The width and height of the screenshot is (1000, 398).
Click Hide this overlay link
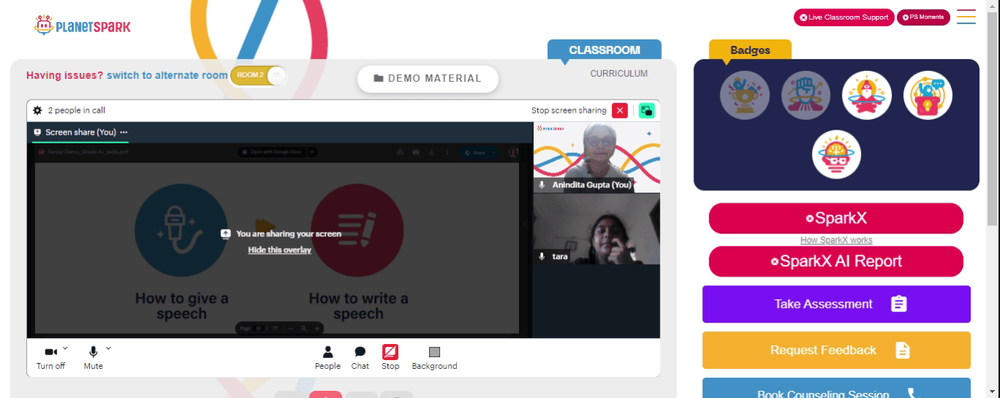pos(279,250)
